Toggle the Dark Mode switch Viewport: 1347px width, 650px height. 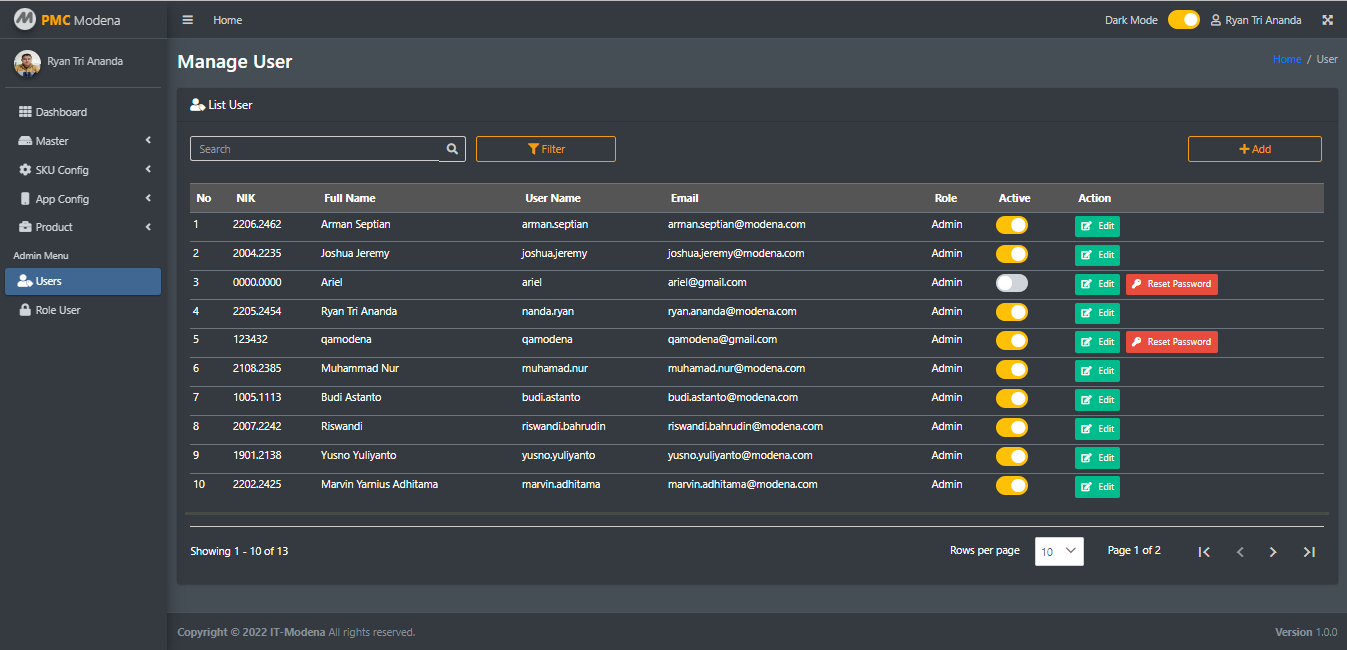1184,20
